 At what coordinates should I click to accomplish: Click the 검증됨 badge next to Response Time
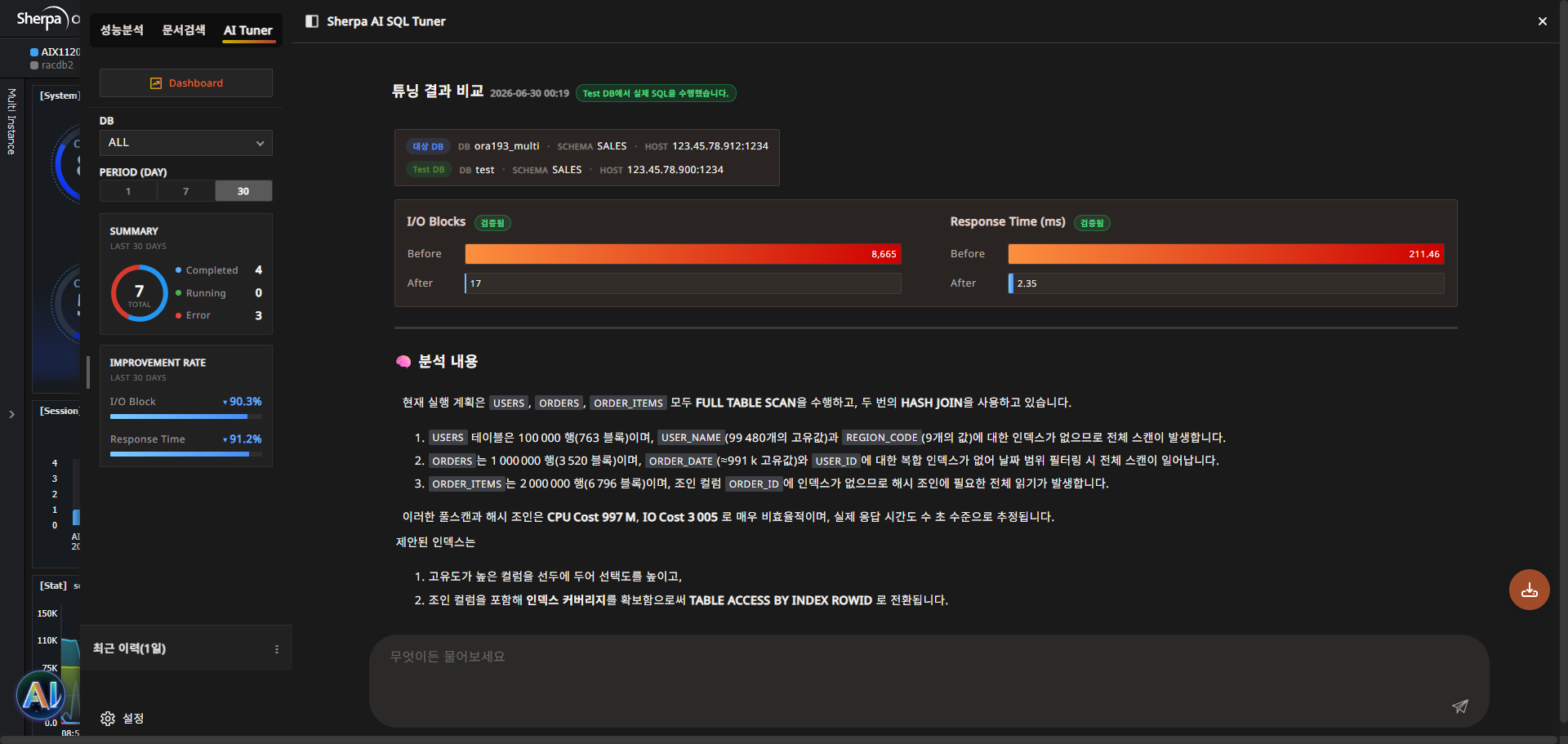tap(1092, 223)
